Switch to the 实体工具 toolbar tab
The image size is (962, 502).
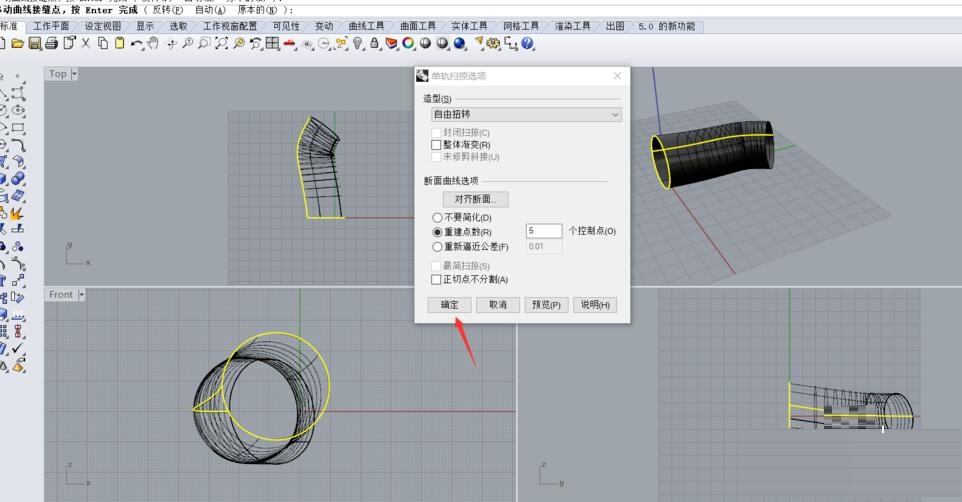pyautogui.click(x=469, y=26)
